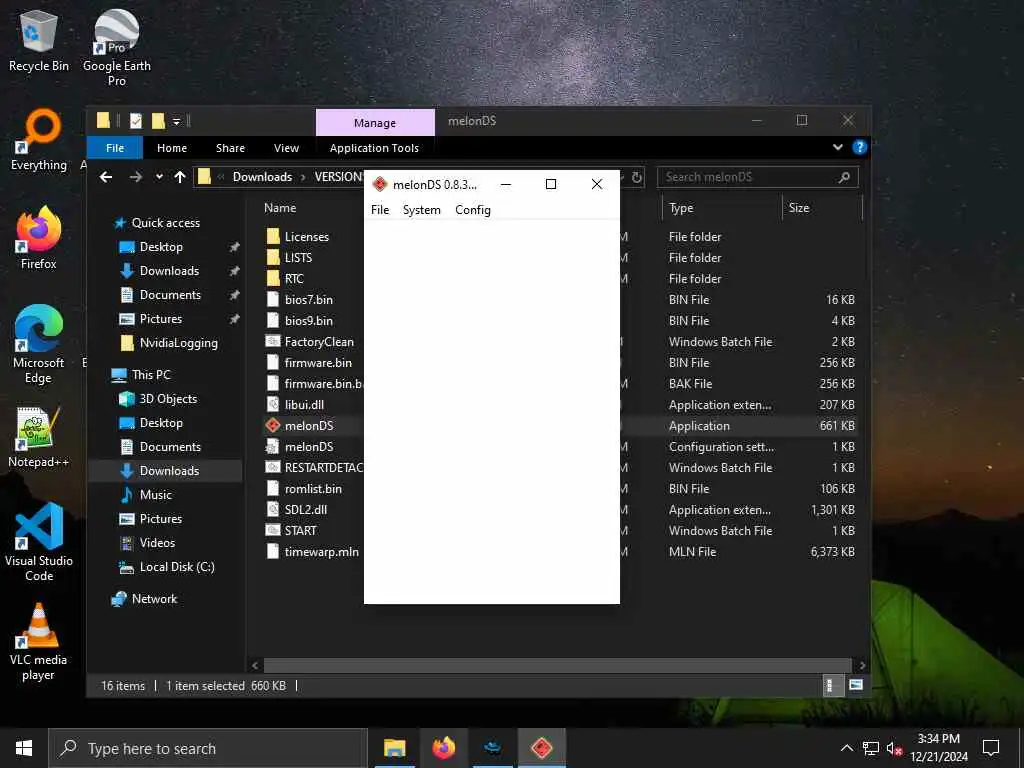The height and width of the screenshot is (768, 1024).
Task: Select pinned Downloads under Quick access
Action: pos(169,271)
